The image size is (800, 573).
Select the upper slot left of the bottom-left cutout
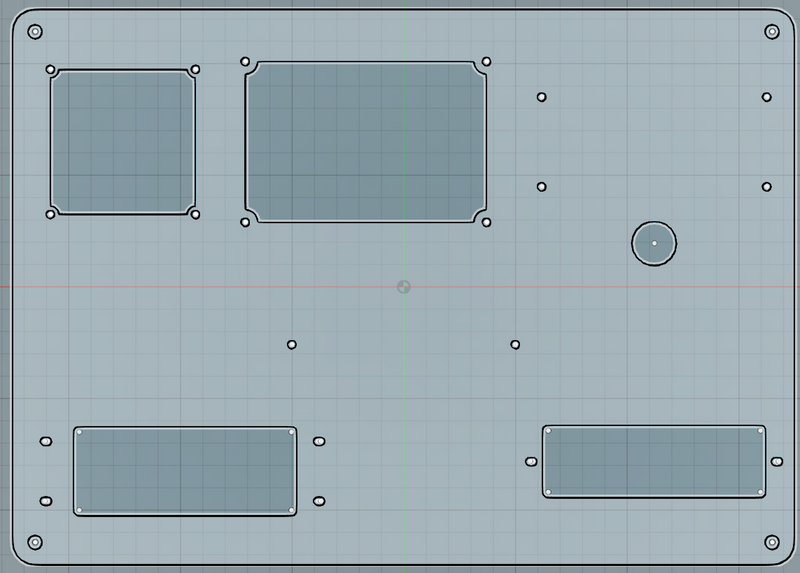point(46,441)
